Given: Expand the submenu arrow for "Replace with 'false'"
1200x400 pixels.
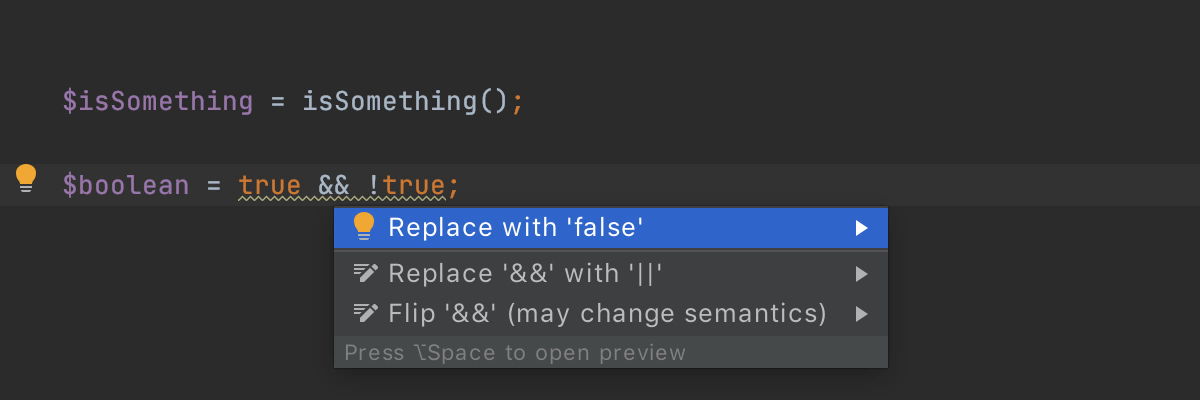Looking at the screenshot, I should tap(861, 228).
